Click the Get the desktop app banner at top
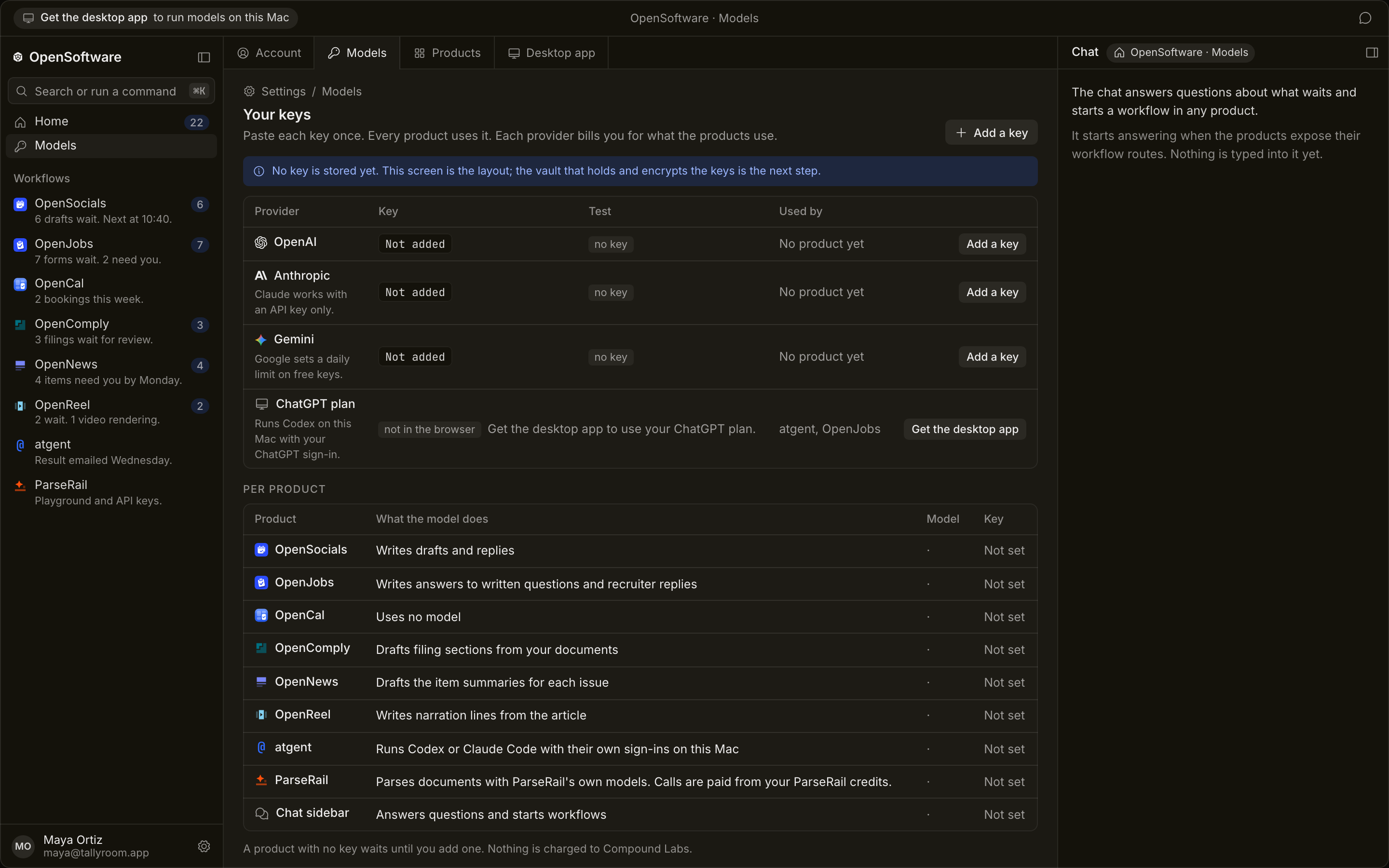Viewport: 1389px width, 868px height. point(156,18)
